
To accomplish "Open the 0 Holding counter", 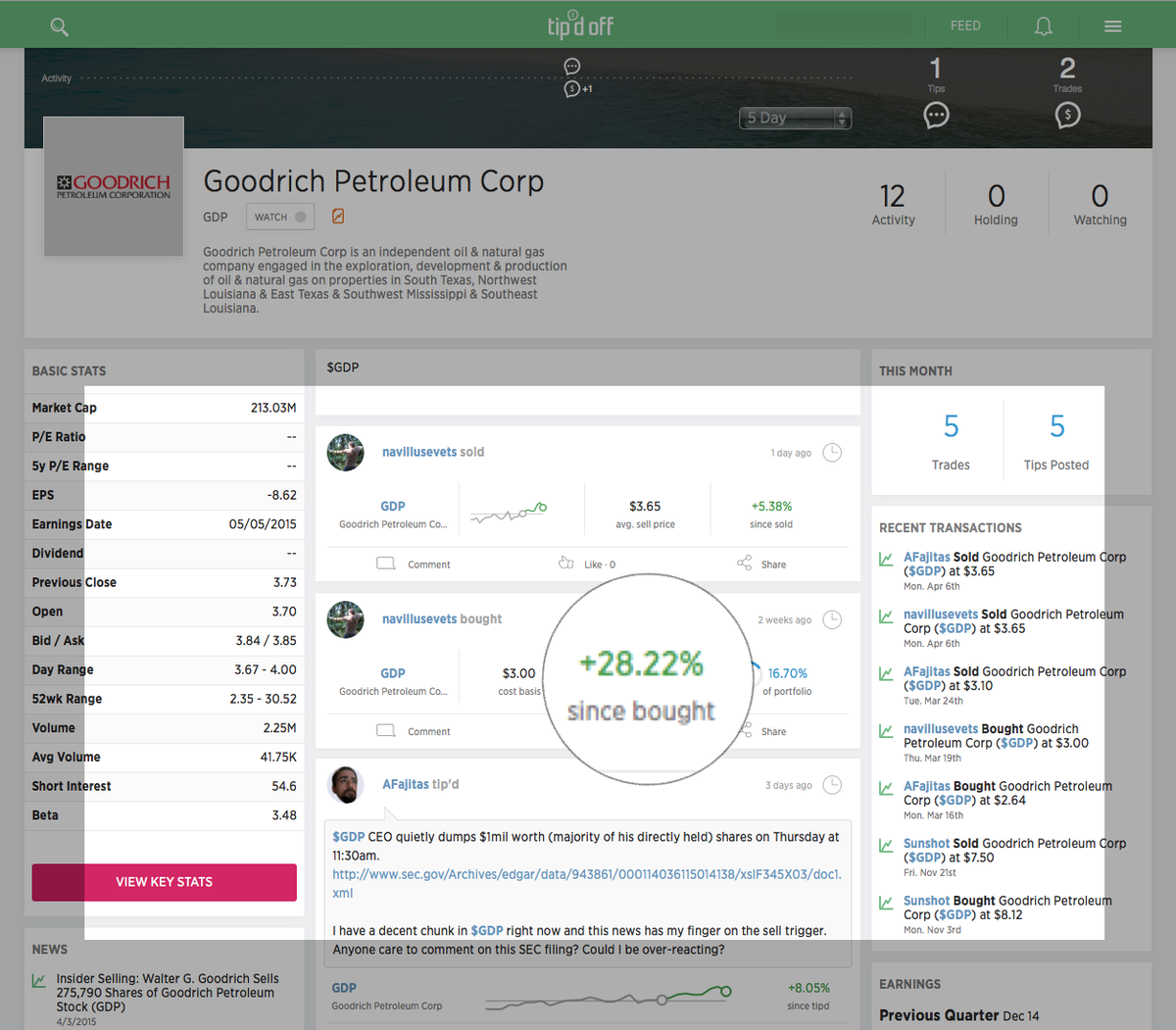I will click(996, 205).
